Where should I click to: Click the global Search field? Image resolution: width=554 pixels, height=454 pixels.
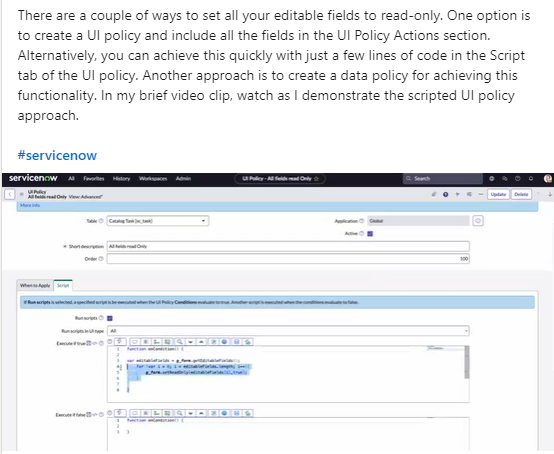click(x=443, y=178)
